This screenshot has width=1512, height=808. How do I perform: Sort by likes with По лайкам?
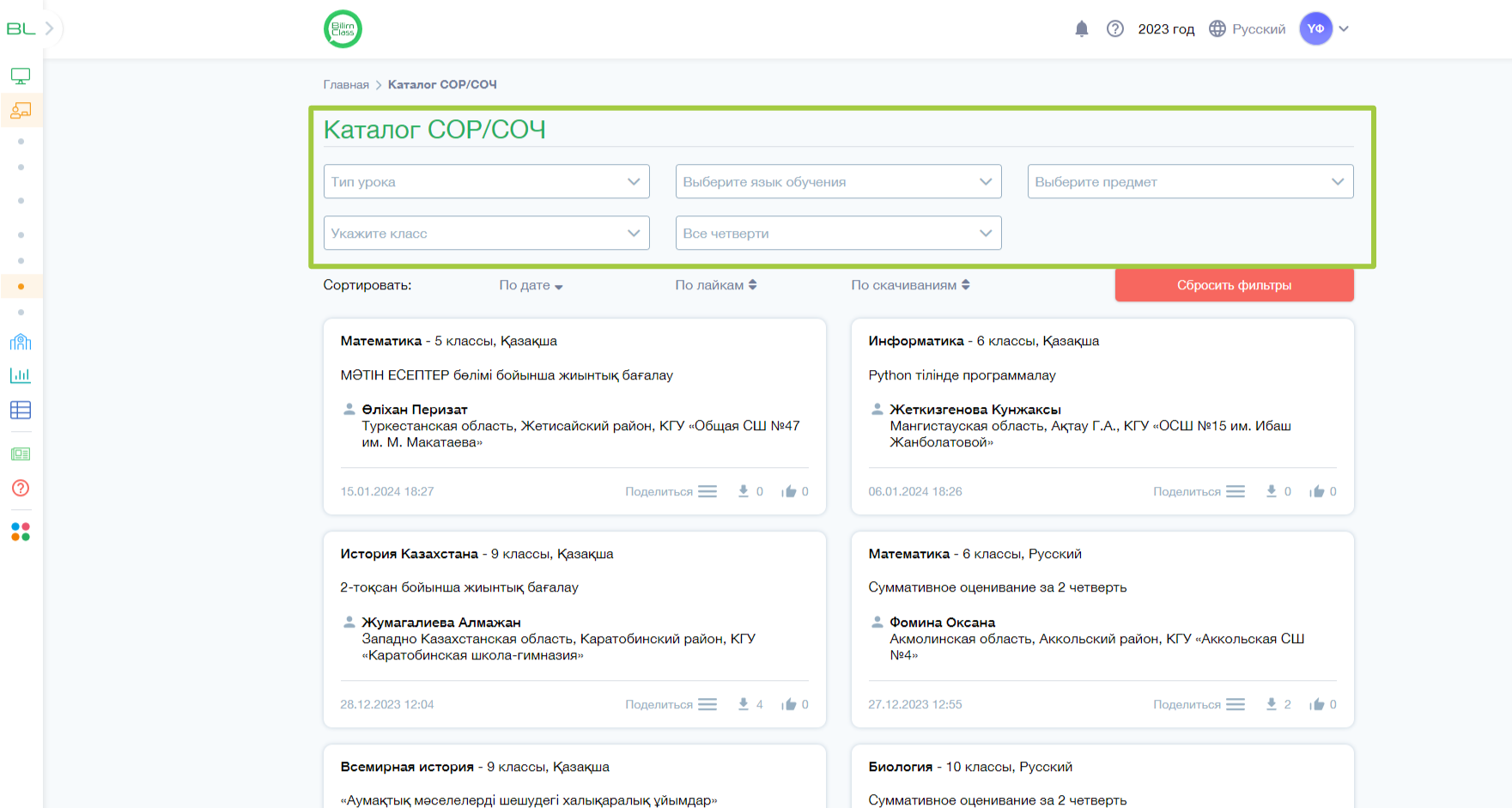click(715, 285)
